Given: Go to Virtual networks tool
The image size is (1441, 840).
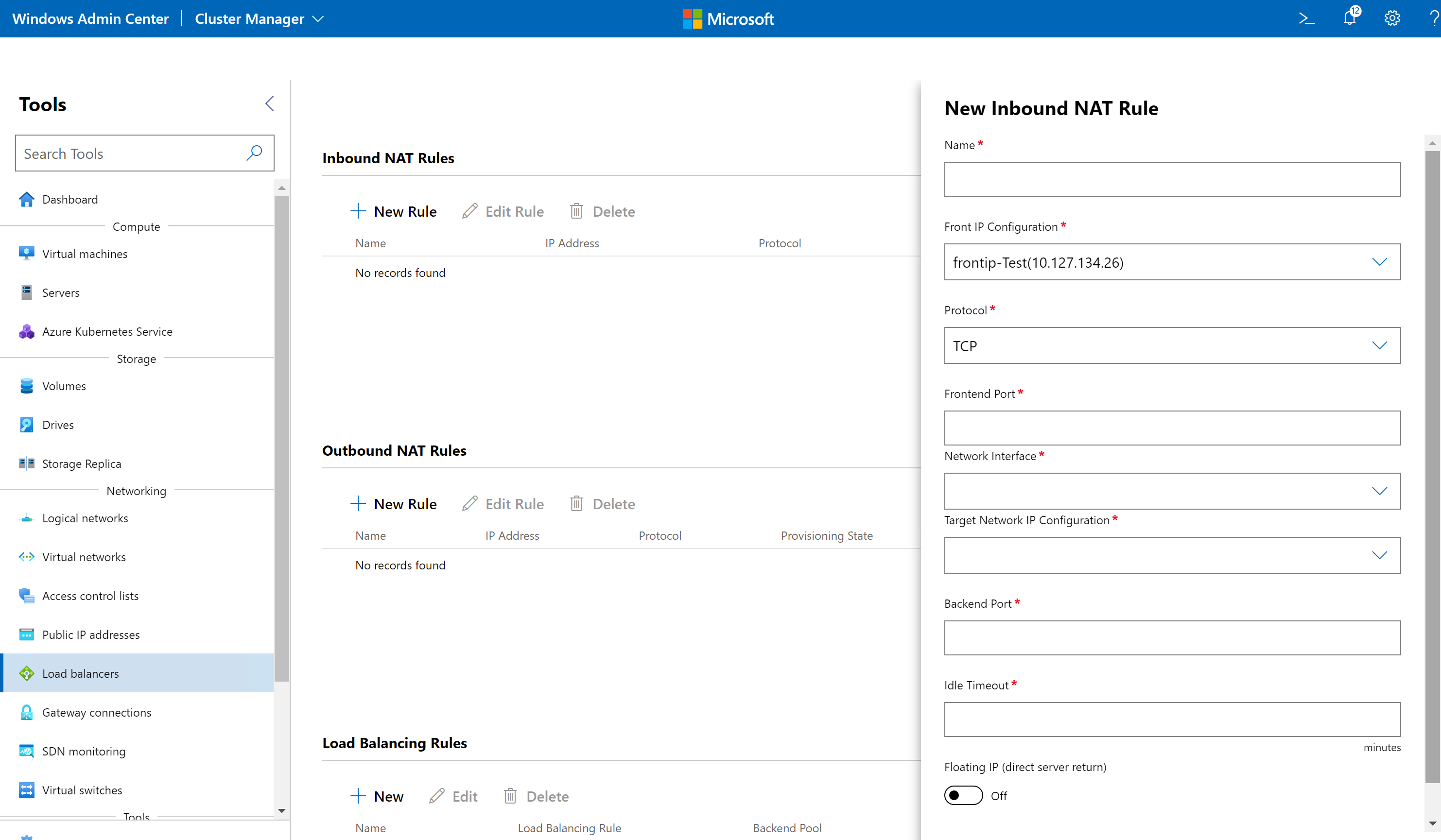Looking at the screenshot, I should (84, 557).
